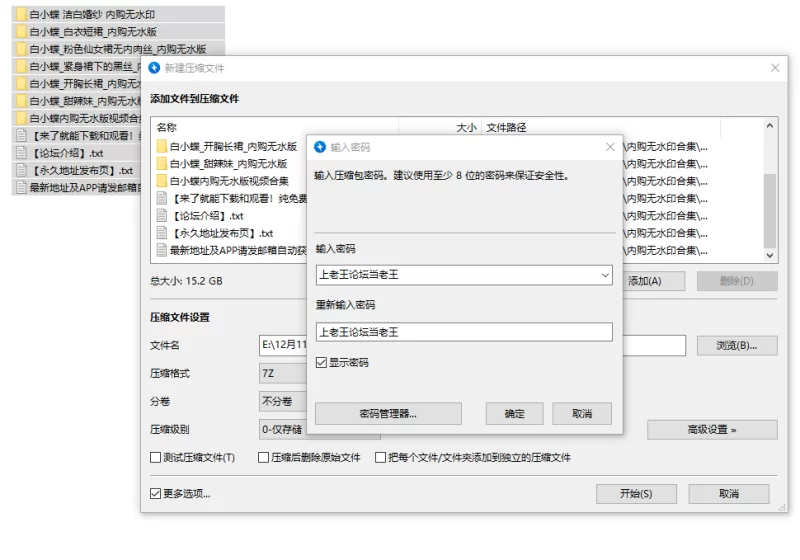Open the 压缩格式 7Z dropdown
This screenshot has width=800, height=560.
tap(283, 373)
